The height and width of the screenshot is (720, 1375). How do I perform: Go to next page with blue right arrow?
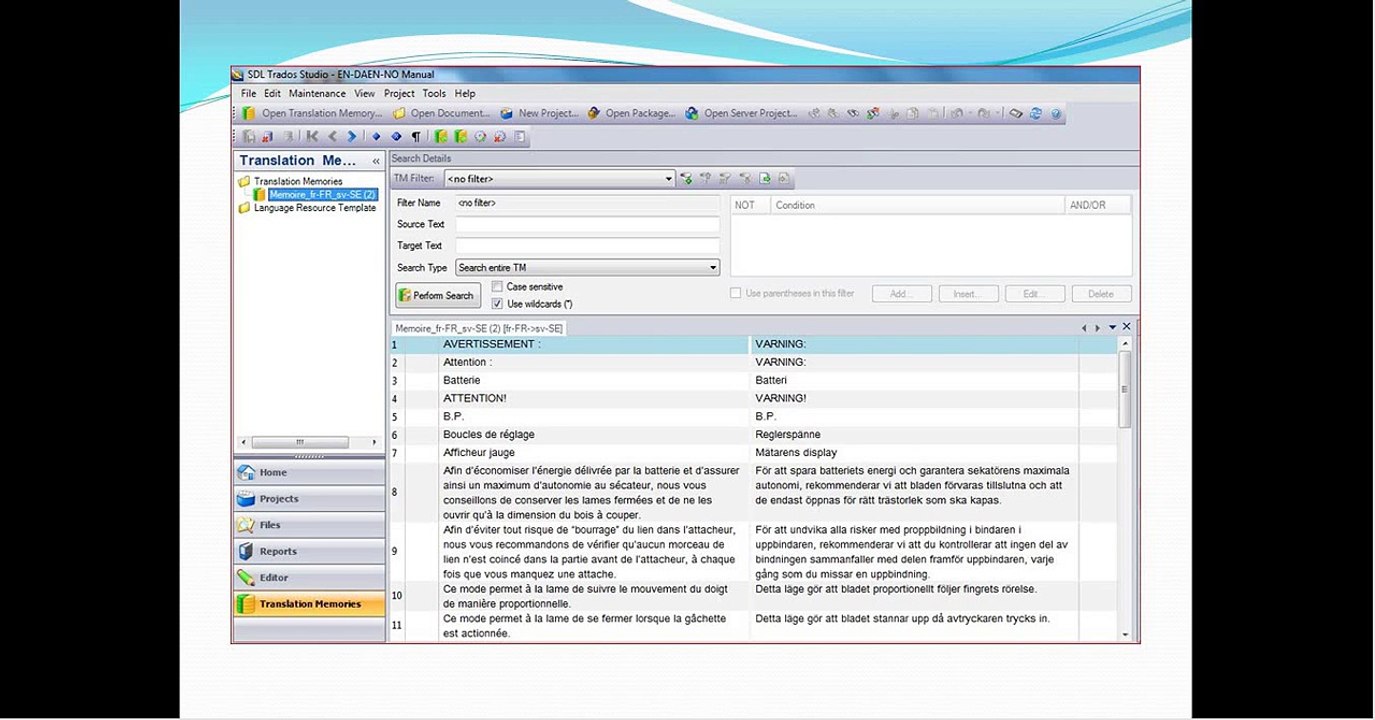pos(351,137)
